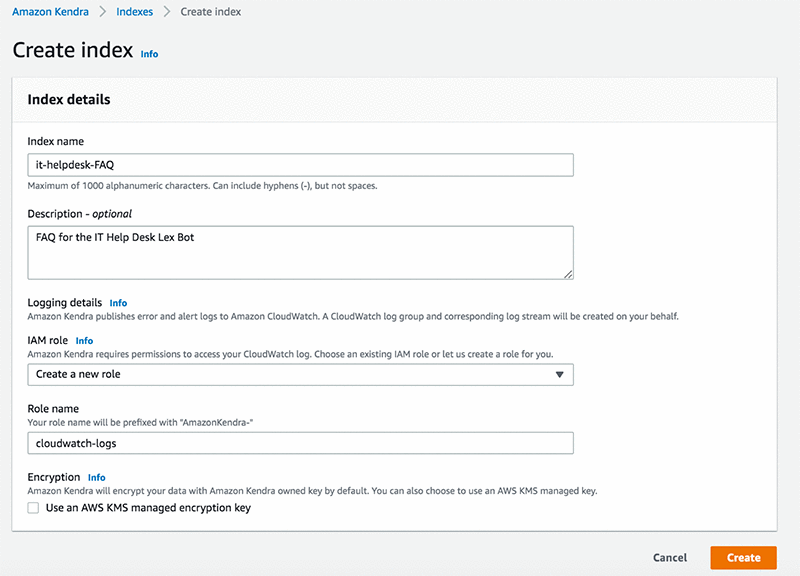Click the "Index name" field label

[x=55, y=142]
